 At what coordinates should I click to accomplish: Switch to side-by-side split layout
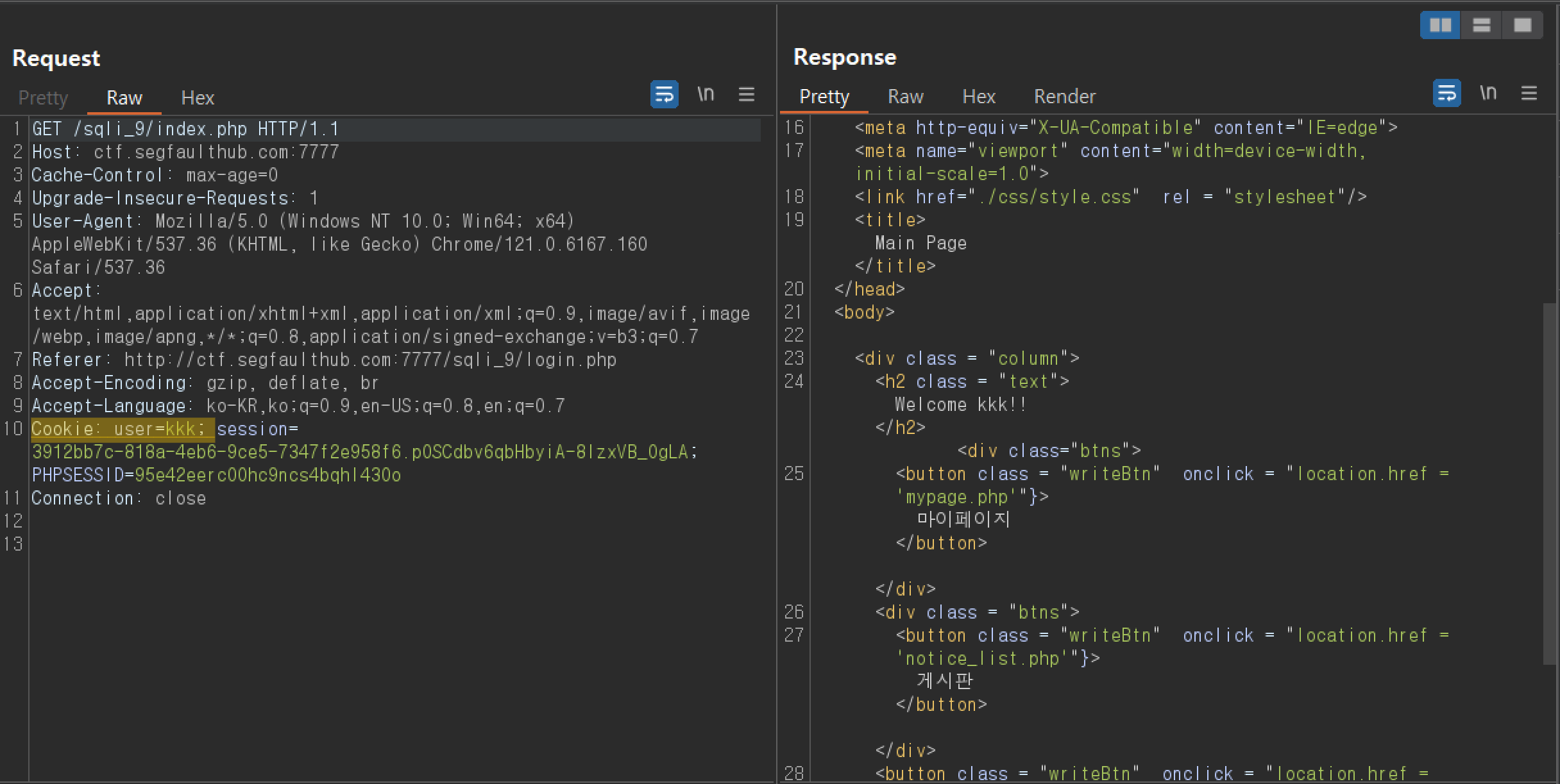click(1440, 25)
